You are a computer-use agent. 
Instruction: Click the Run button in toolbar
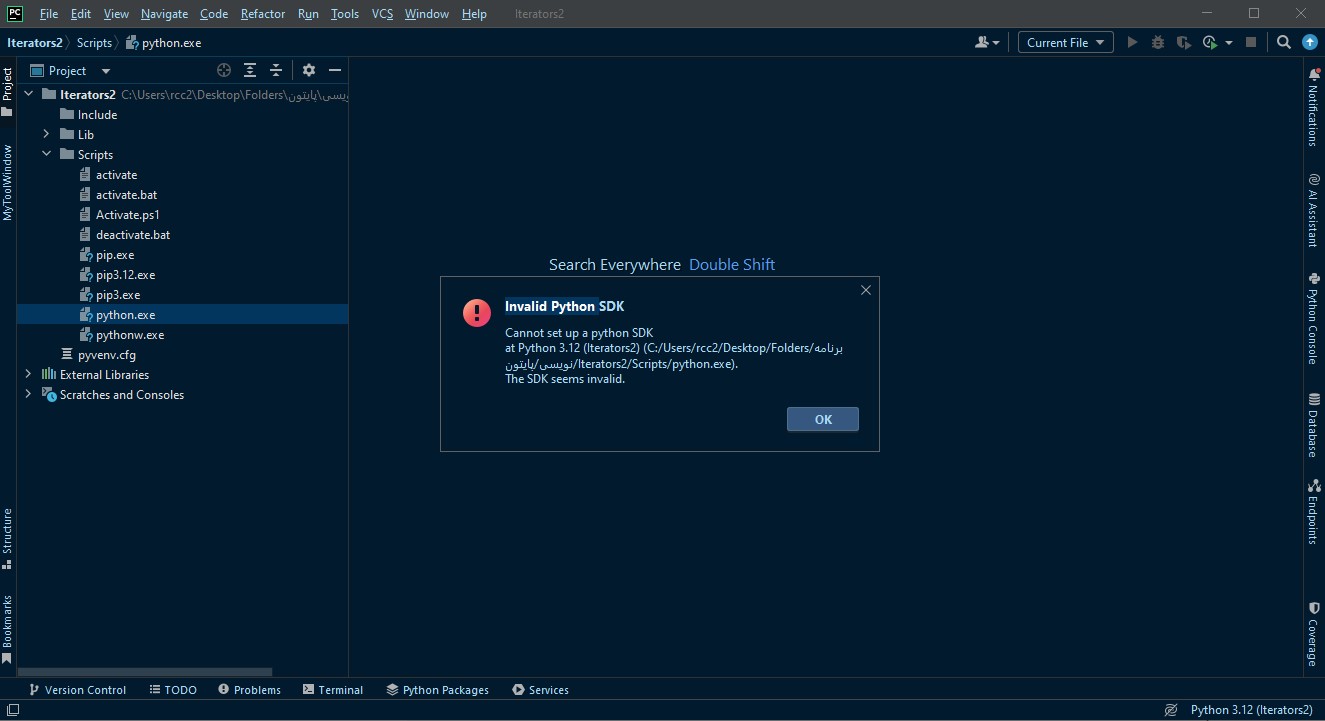tap(1132, 42)
